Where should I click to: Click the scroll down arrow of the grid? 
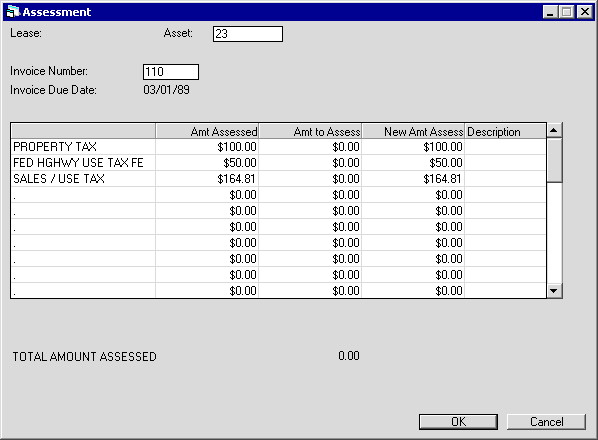click(554, 291)
